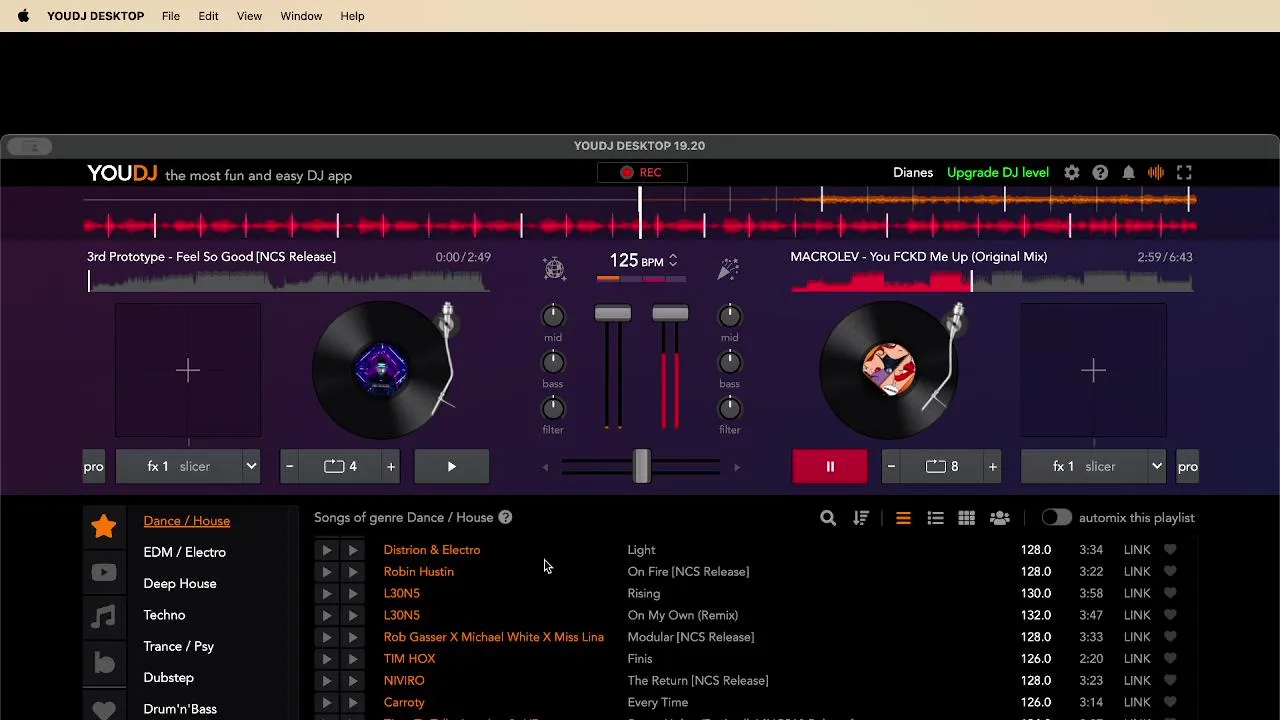Increase left deck loop size with plus

click(391, 467)
